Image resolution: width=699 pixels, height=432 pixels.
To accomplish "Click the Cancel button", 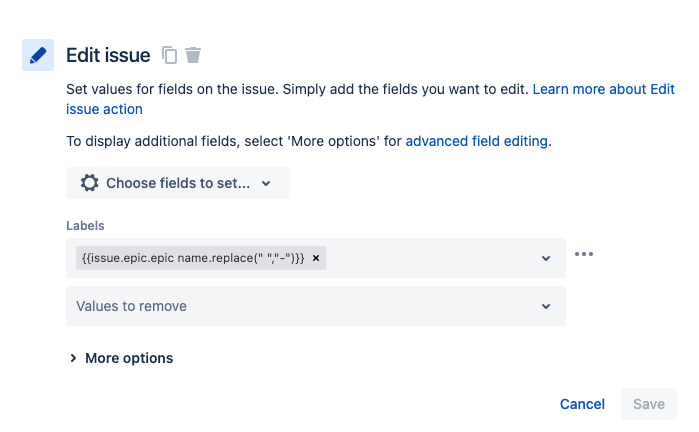I will (x=582, y=404).
